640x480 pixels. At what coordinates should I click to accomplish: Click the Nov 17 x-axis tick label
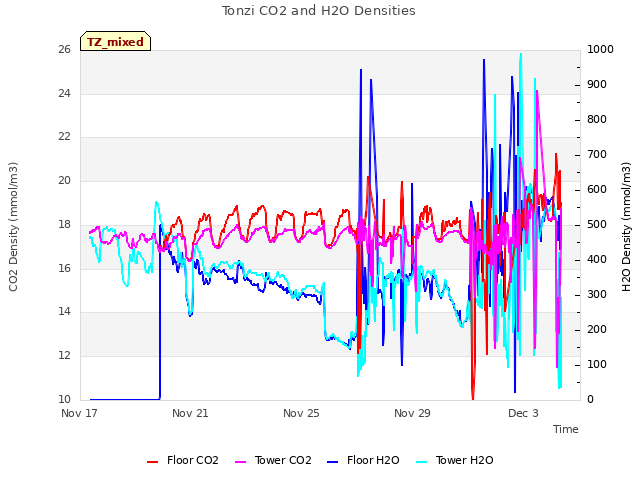point(79,413)
